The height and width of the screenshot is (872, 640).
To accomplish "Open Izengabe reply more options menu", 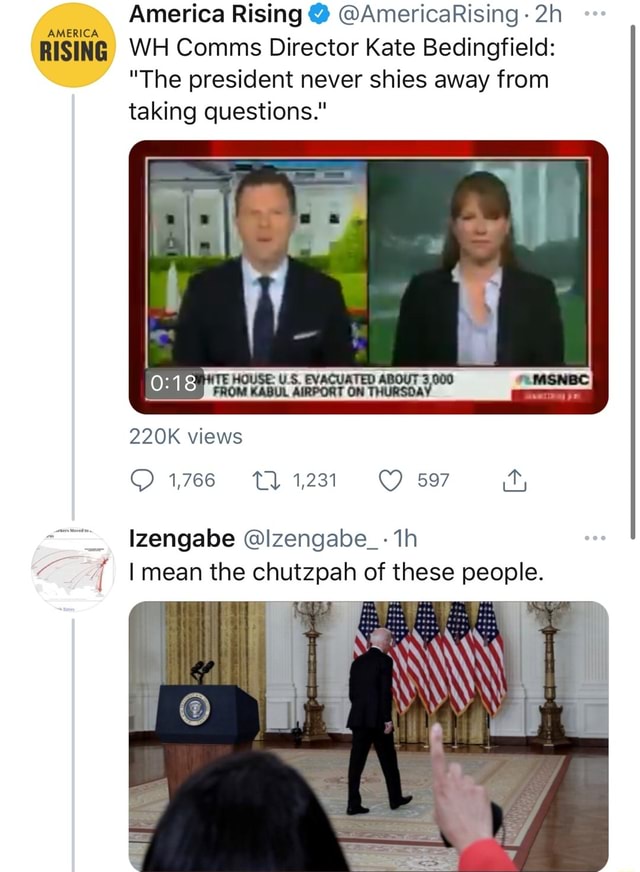I will (x=593, y=538).
